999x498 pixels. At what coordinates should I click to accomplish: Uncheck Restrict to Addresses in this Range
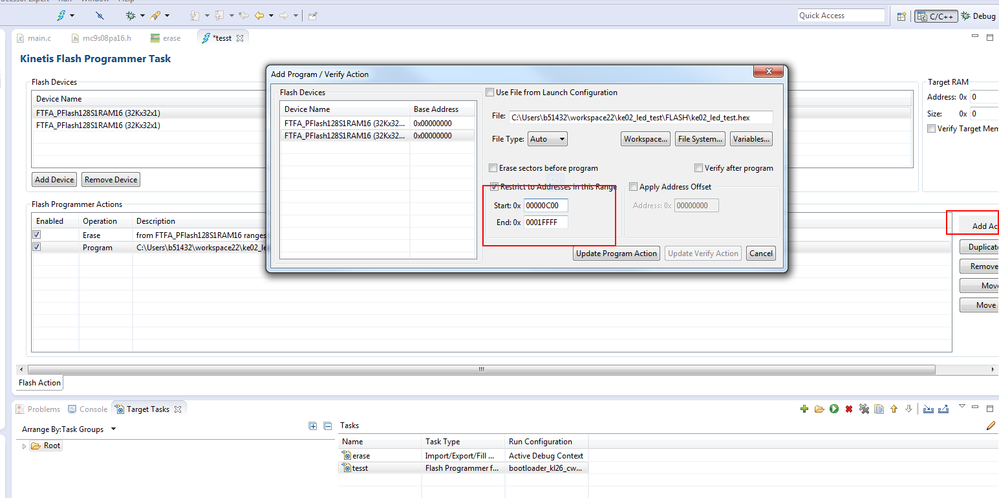tap(494, 187)
